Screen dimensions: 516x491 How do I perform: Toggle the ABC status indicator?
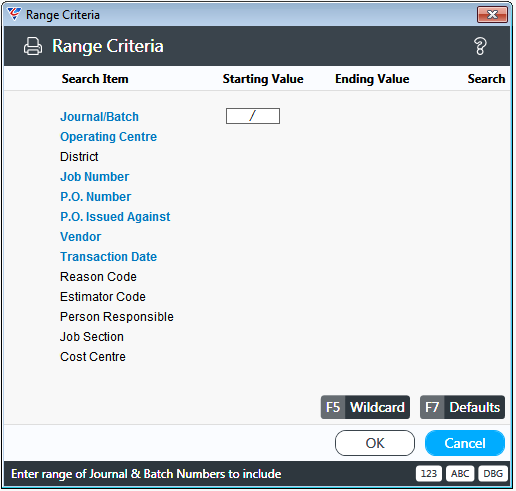(460, 474)
